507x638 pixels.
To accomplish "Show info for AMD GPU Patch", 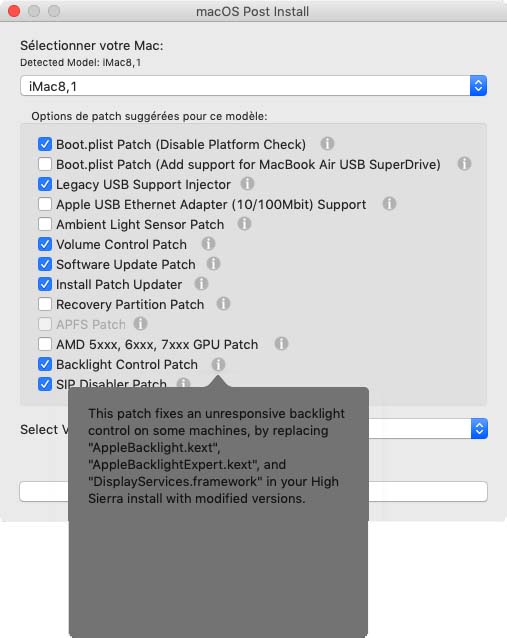I will coord(281,343).
